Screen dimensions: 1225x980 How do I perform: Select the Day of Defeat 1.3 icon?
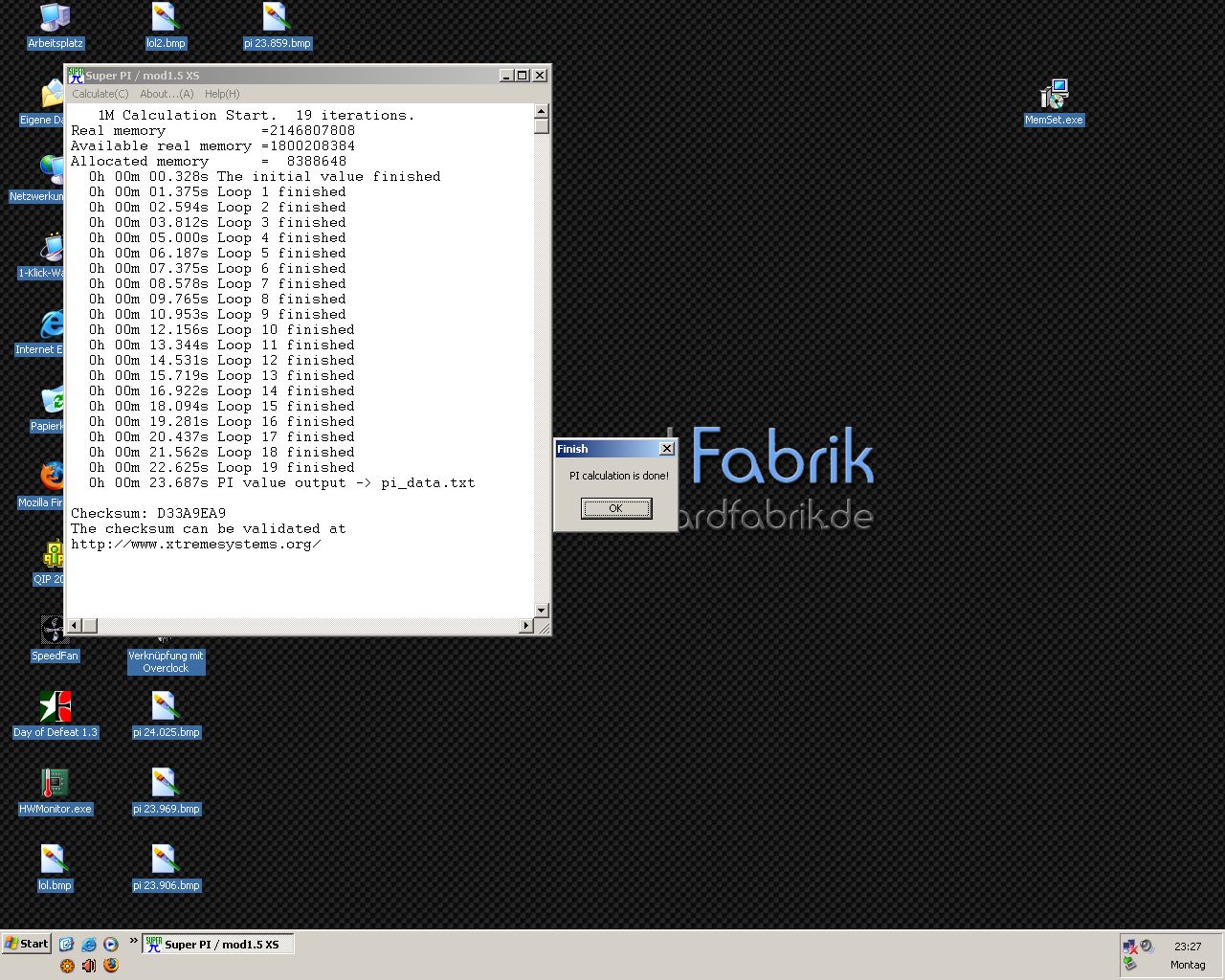pos(55,714)
